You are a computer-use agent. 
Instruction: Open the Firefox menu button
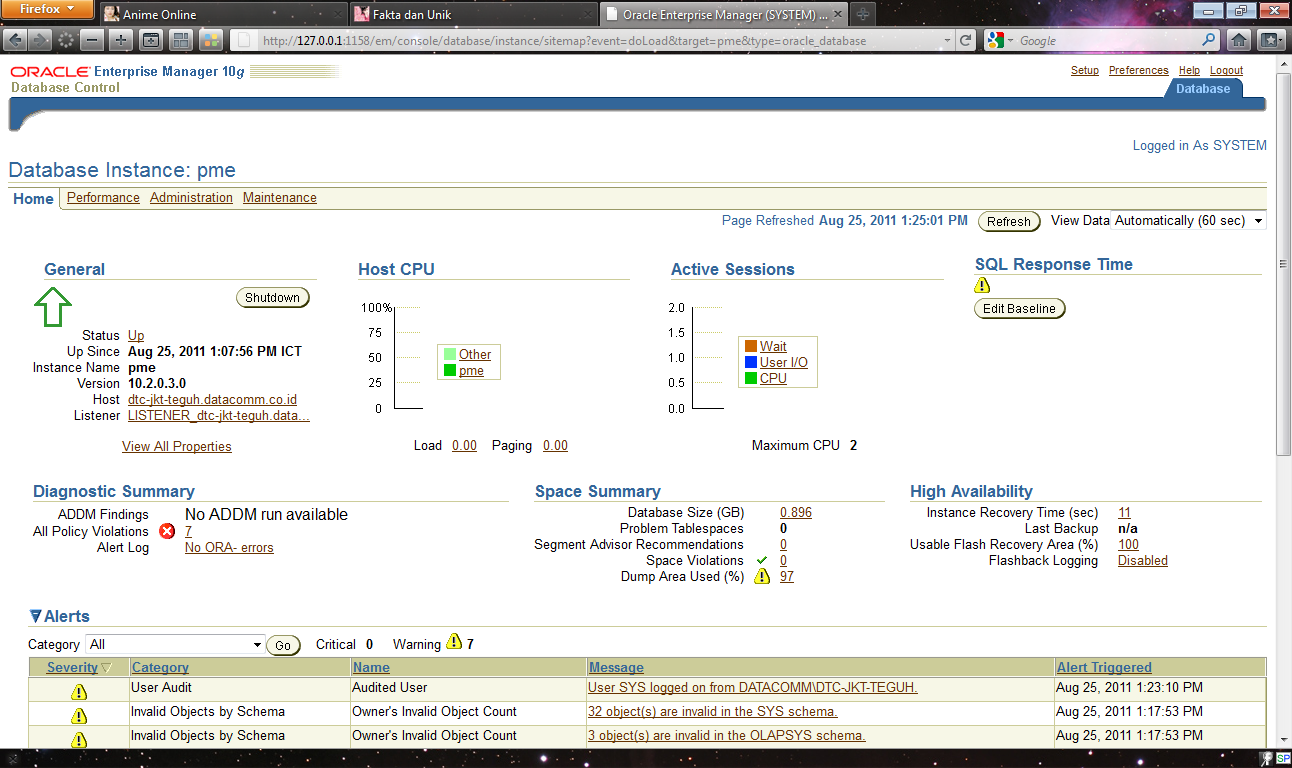pos(48,10)
